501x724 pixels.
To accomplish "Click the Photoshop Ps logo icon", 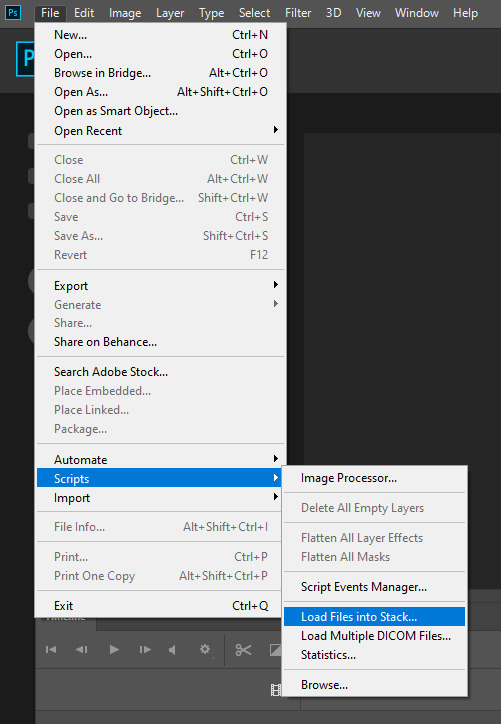I will (x=12, y=12).
